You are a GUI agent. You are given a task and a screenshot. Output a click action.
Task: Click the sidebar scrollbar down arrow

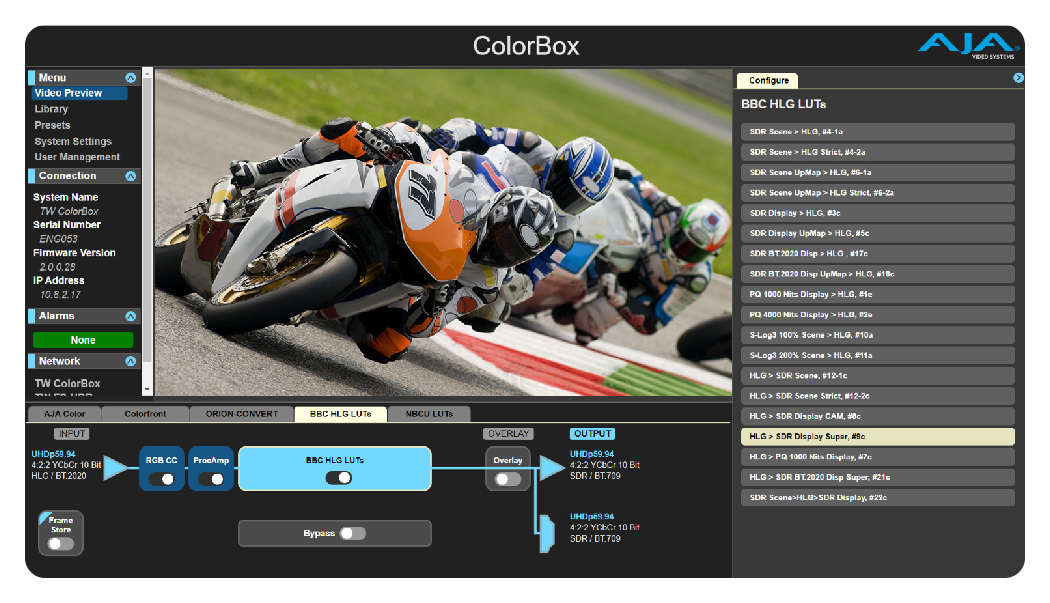coord(147,389)
